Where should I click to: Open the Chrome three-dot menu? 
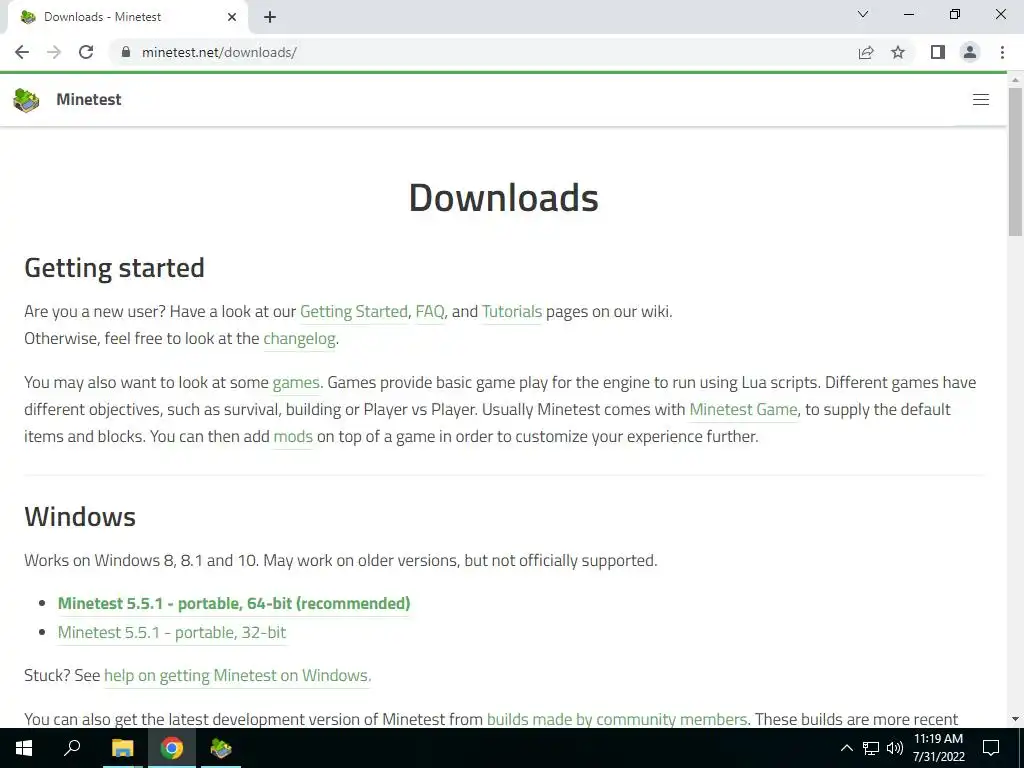1002,52
